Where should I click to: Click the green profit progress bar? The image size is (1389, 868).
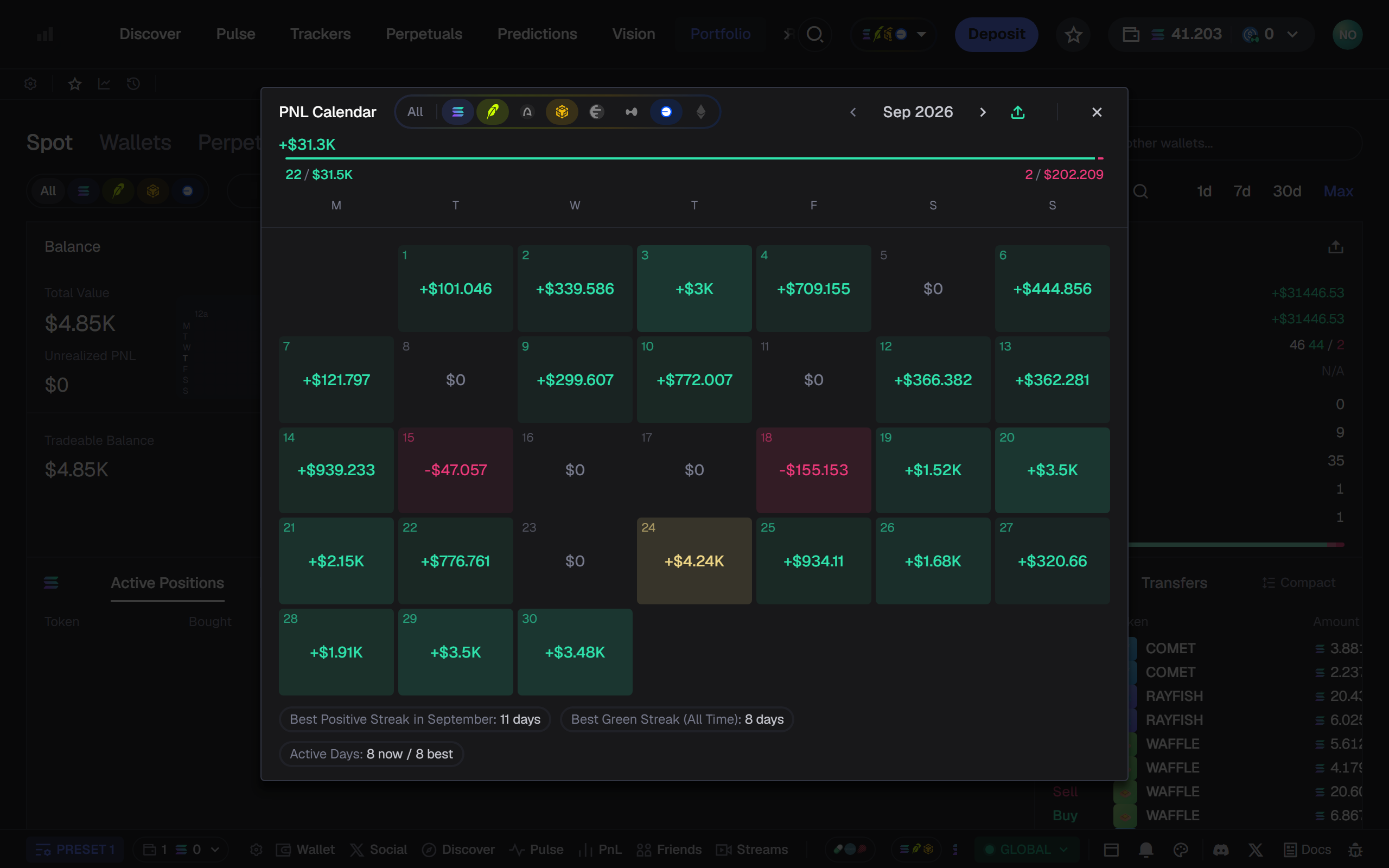pos(690,158)
